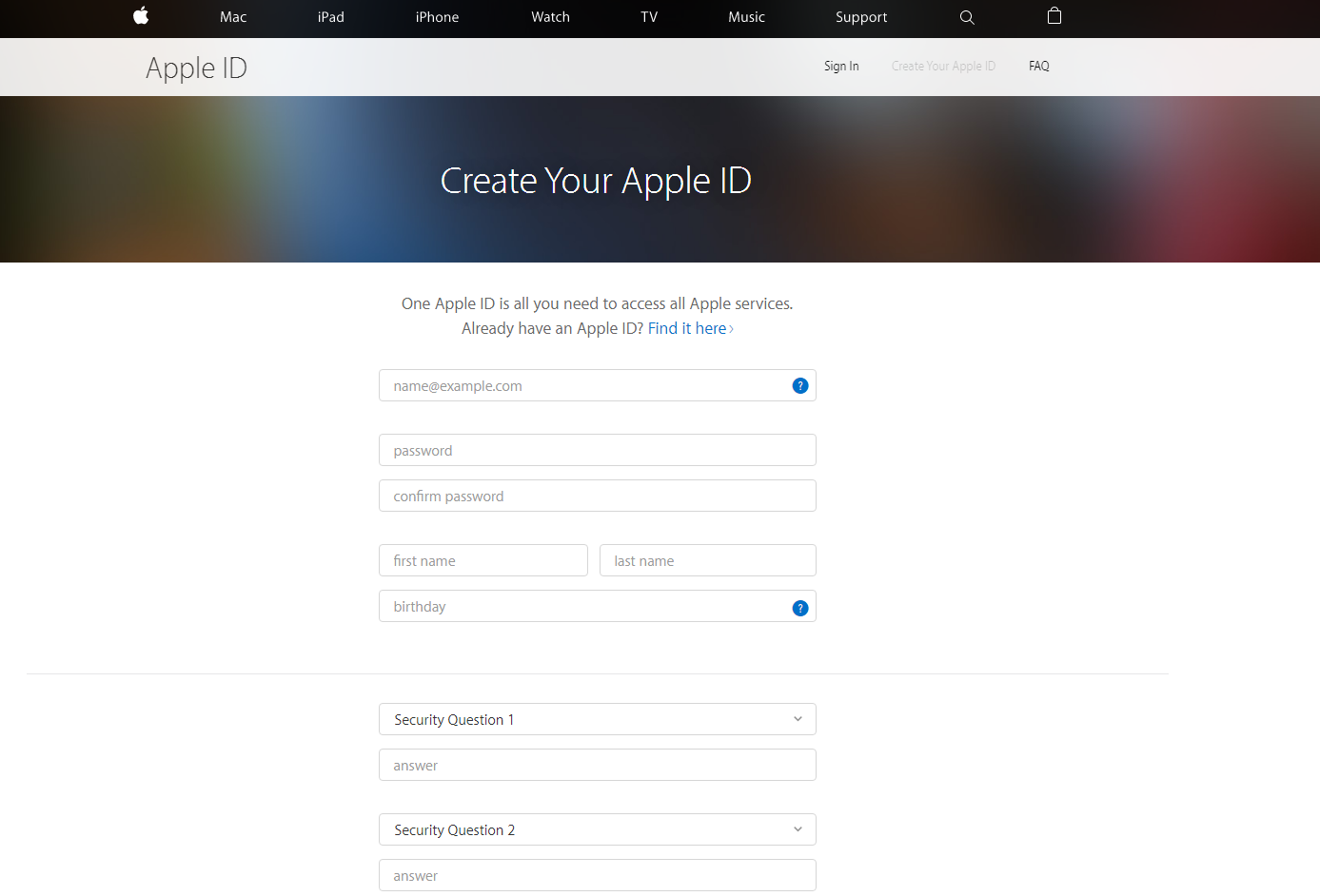The height and width of the screenshot is (896, 1320).
Task: Click the Sign In link
Action: click(841, 67)
